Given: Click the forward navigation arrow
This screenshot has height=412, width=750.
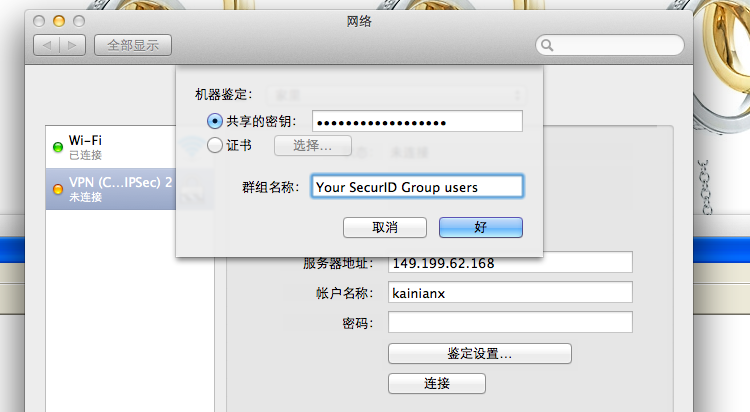Looking at the screenshot, I should click(72, 45).
